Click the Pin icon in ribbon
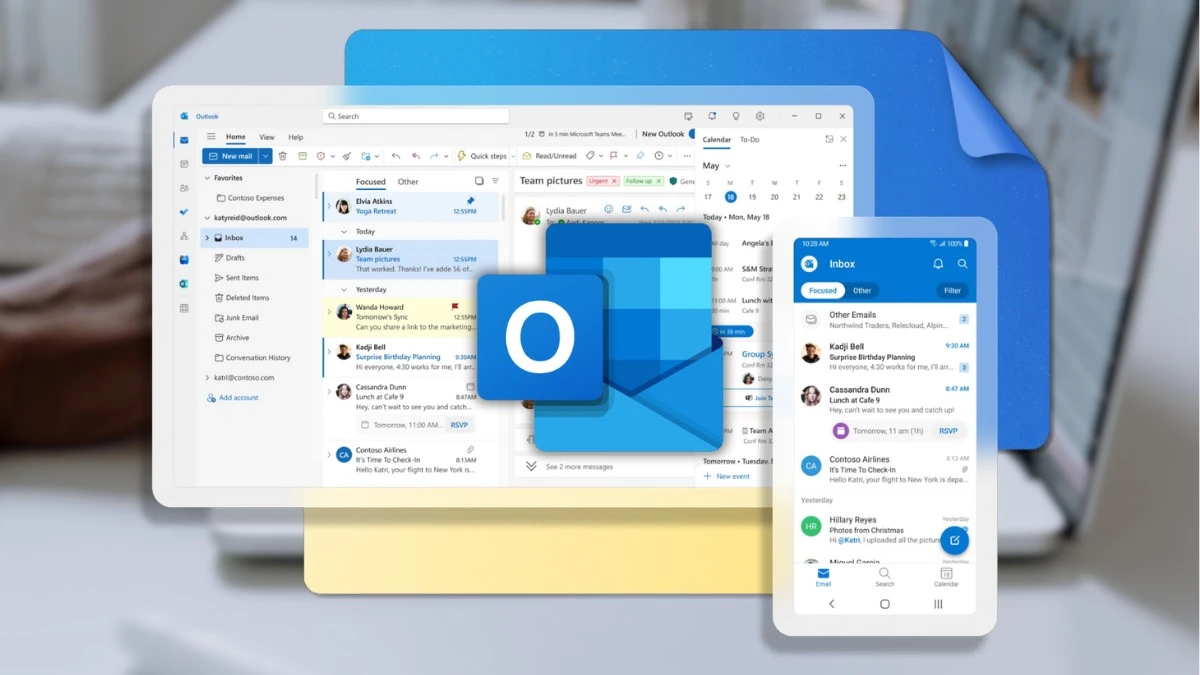The height and width of the screenshot is (675, 1200). click(x=640, y=156)
